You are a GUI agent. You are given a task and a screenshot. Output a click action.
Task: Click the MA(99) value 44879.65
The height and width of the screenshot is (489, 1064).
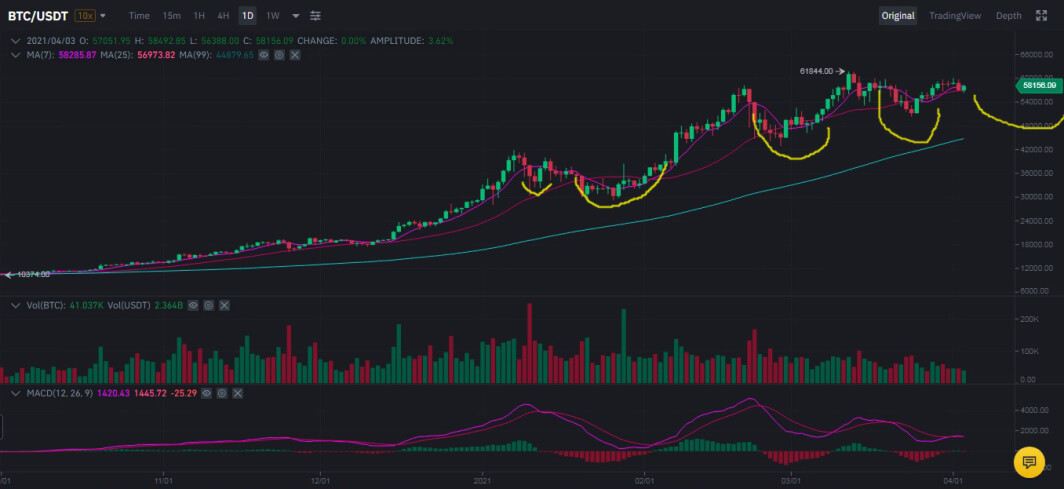234,55
